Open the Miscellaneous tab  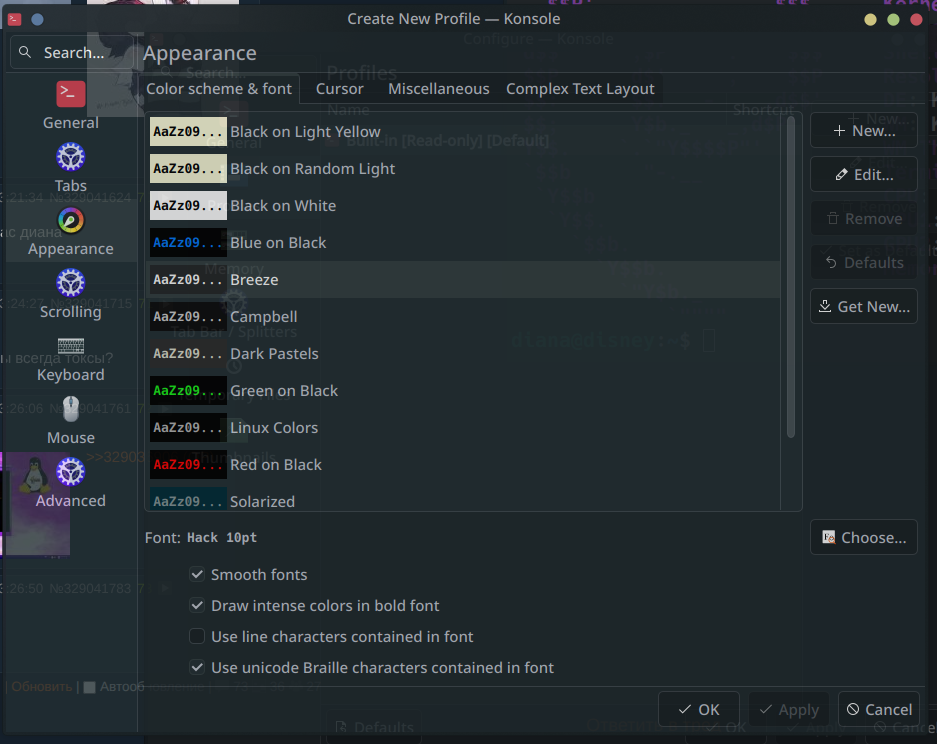point(439,89)
